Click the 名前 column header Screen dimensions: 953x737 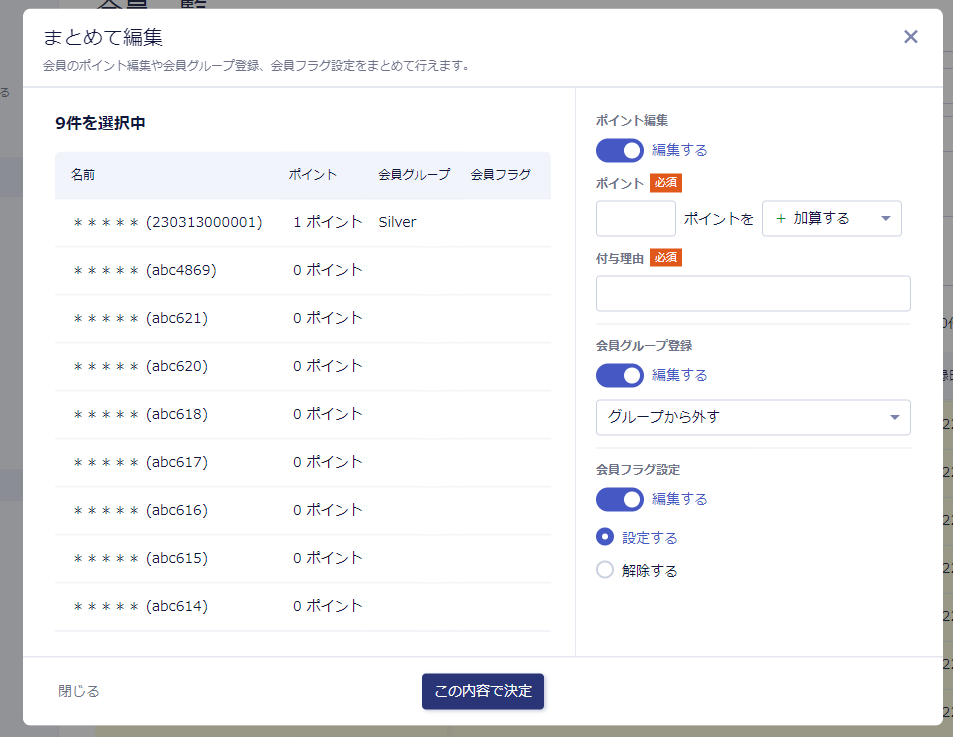[83, 174]
